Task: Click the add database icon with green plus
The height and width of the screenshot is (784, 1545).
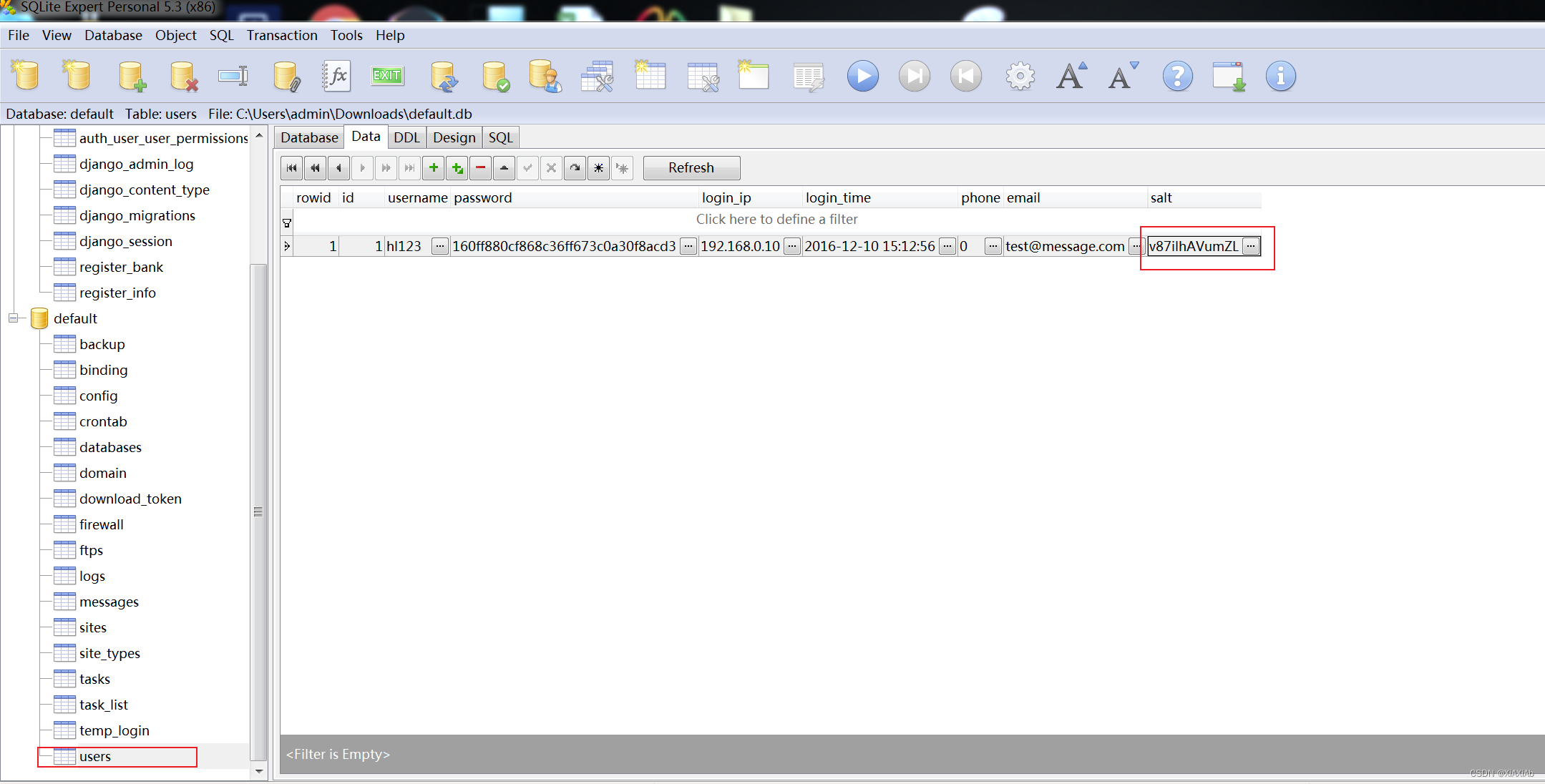Action: (x=132, y=76)
